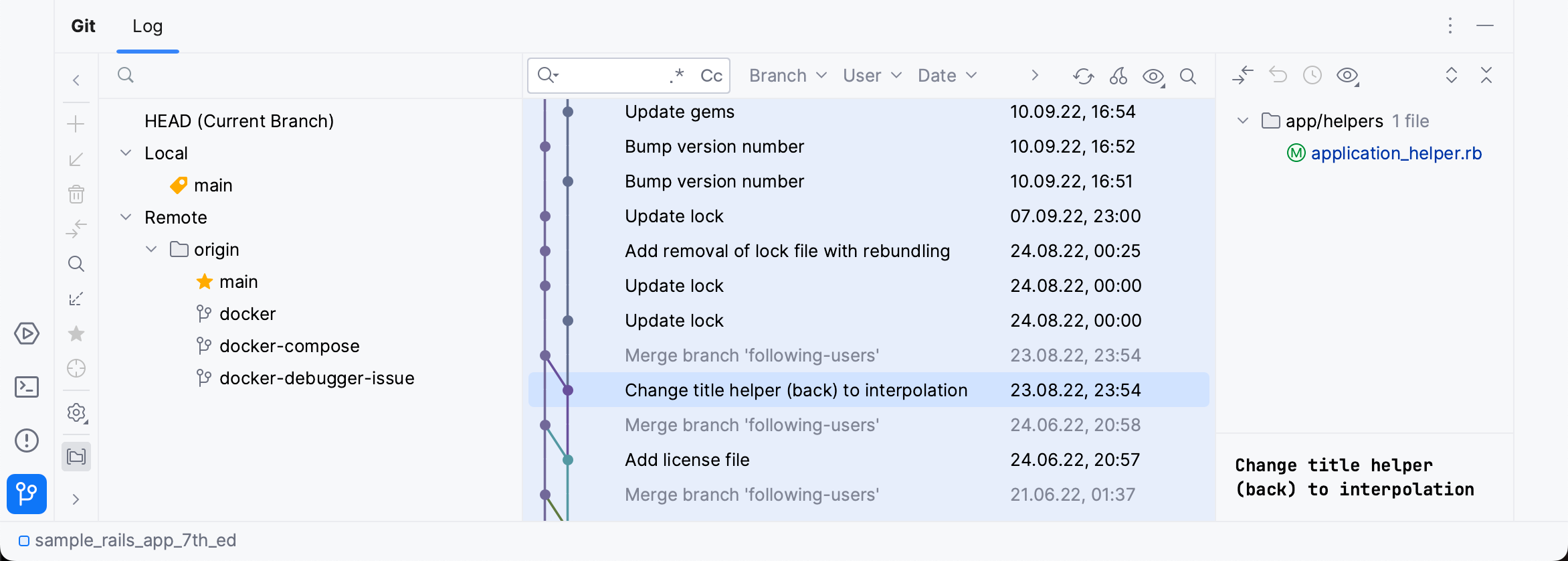1568x561 pixels.
Task: Open the User filter dropdown
Action: tap(872, 76)
